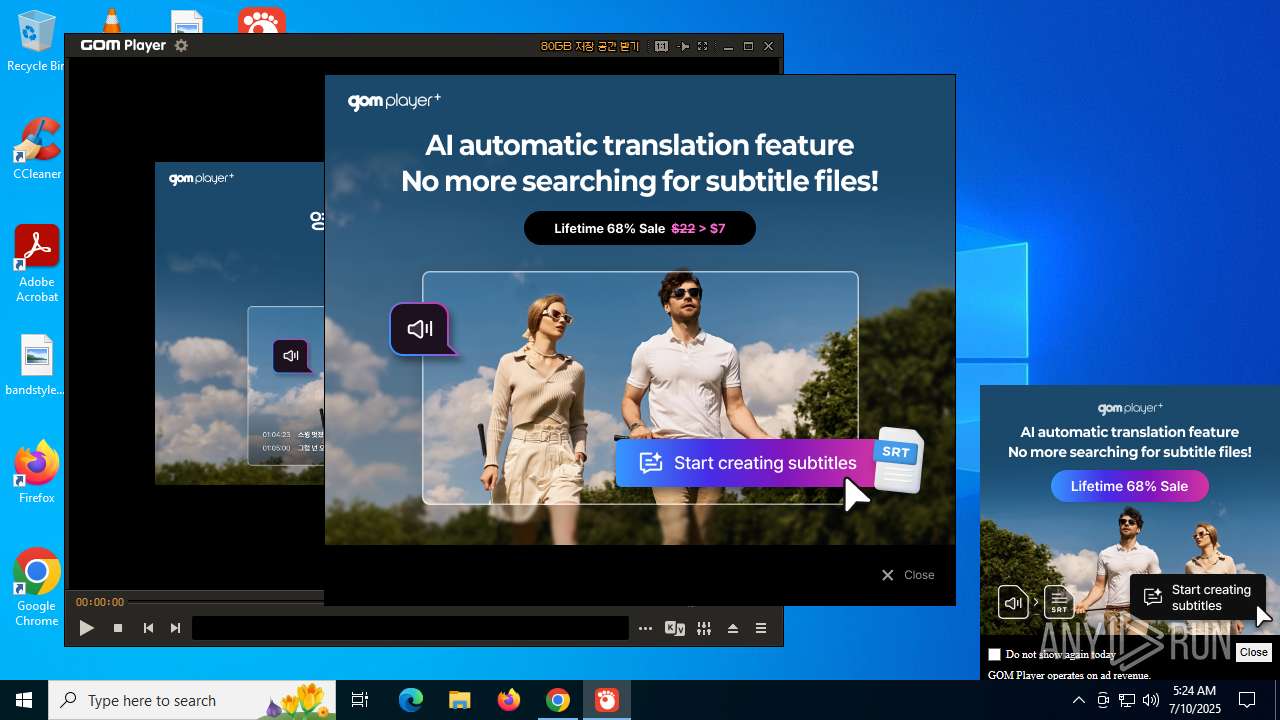
Task: Close the GOM Player window
Action: 768,46
